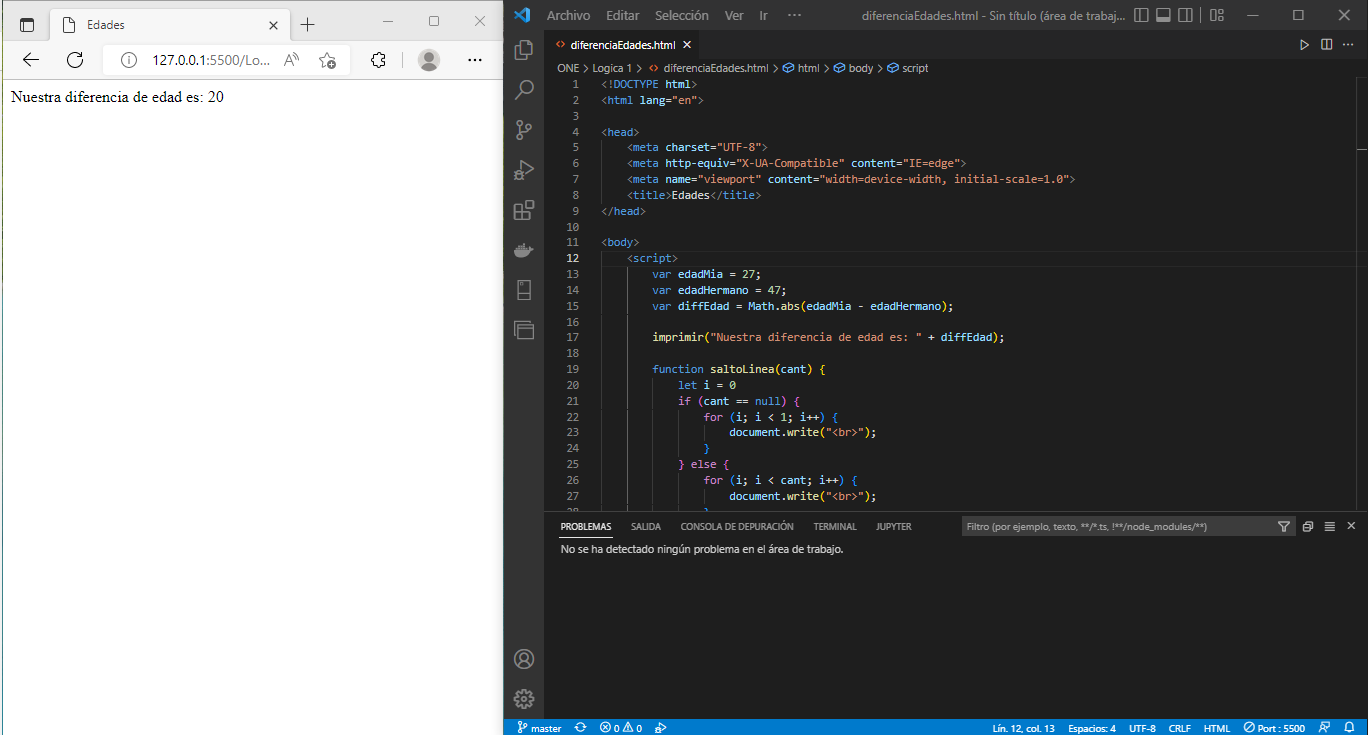Open the Explorer view in the activity bar

point(524,50)
